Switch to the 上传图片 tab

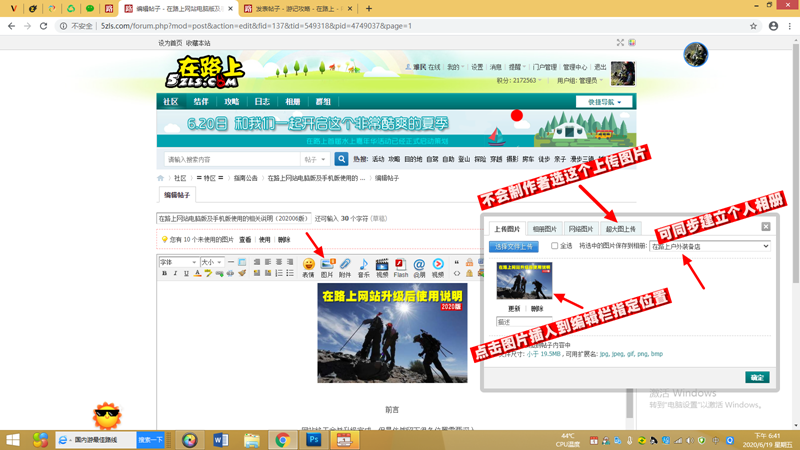[x=507, y=229]
